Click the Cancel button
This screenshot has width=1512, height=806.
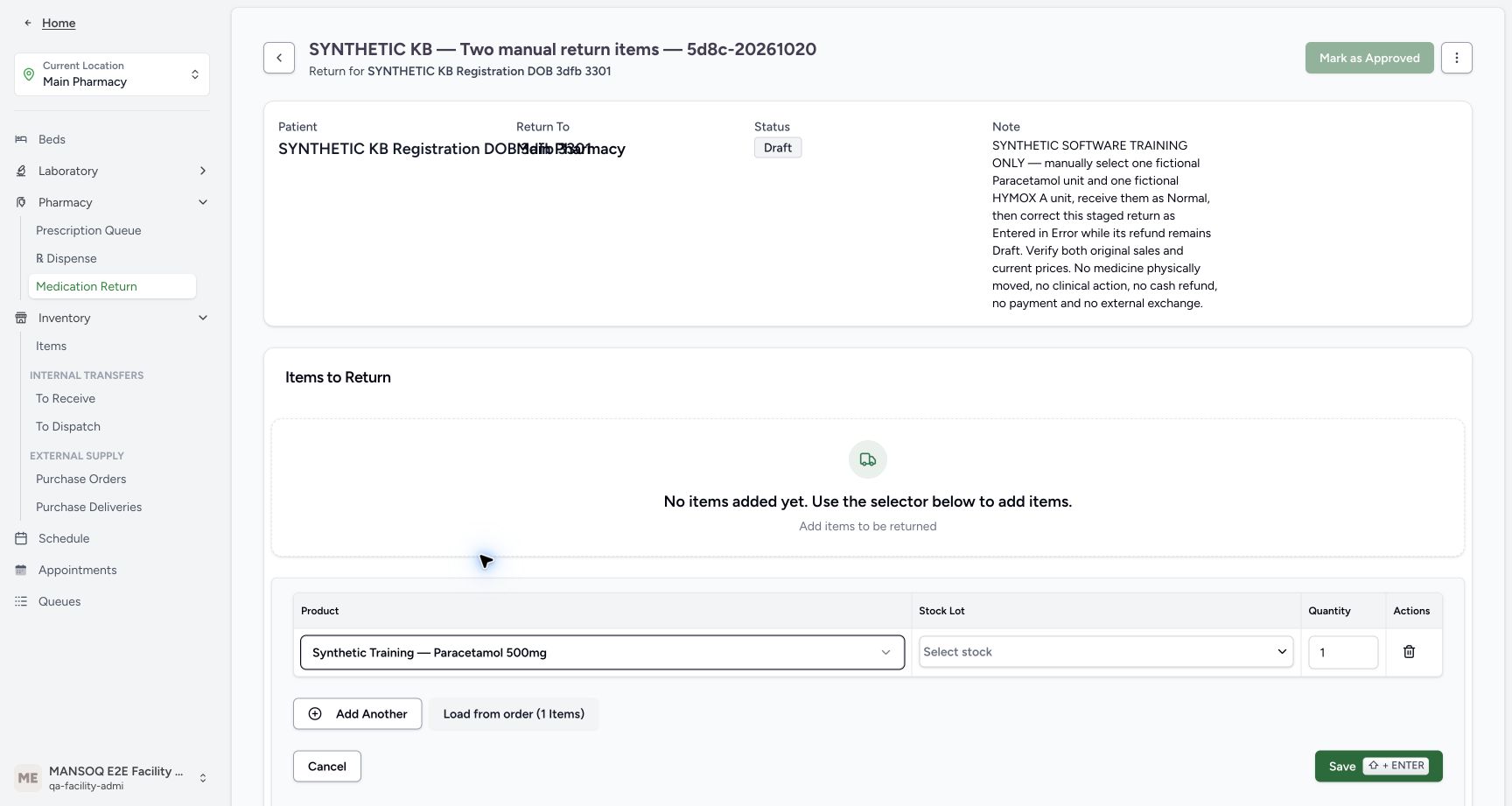click(327, 767)
